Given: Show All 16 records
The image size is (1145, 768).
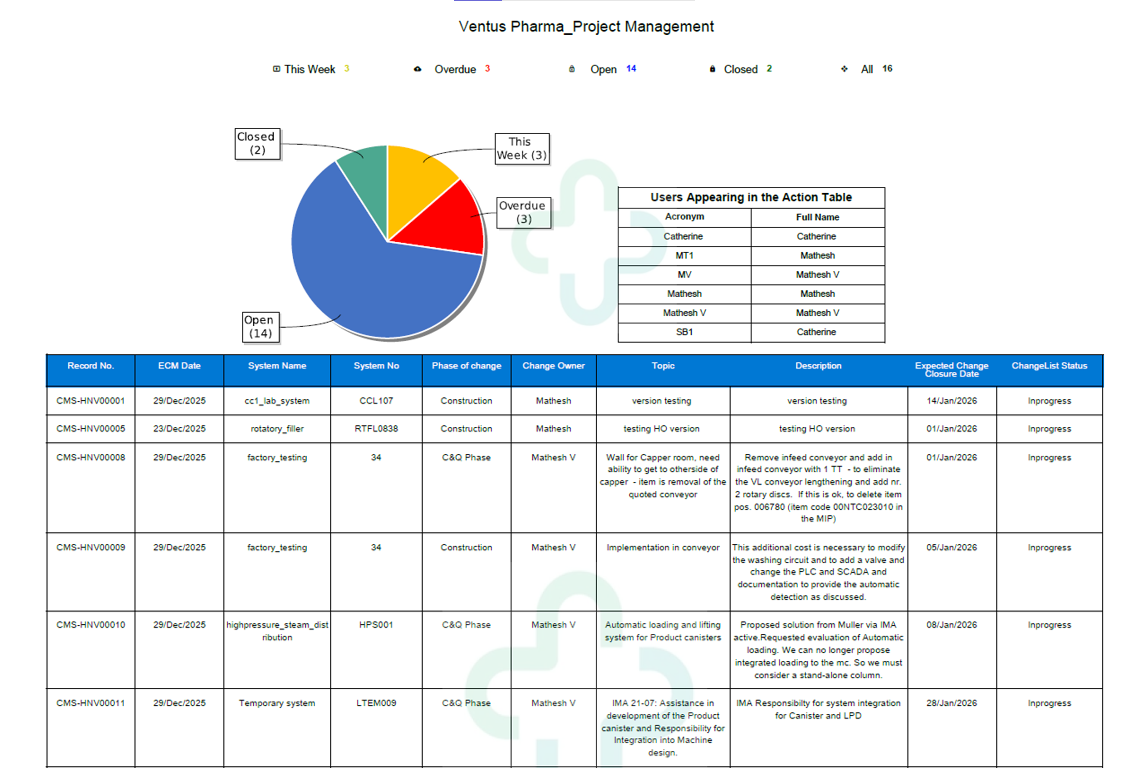Looking at the screenshot, I should pos(867,70).
